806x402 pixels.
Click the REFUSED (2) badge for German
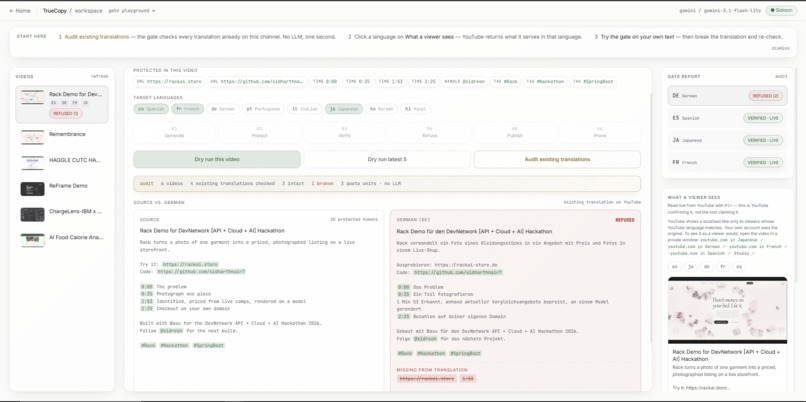765,96
